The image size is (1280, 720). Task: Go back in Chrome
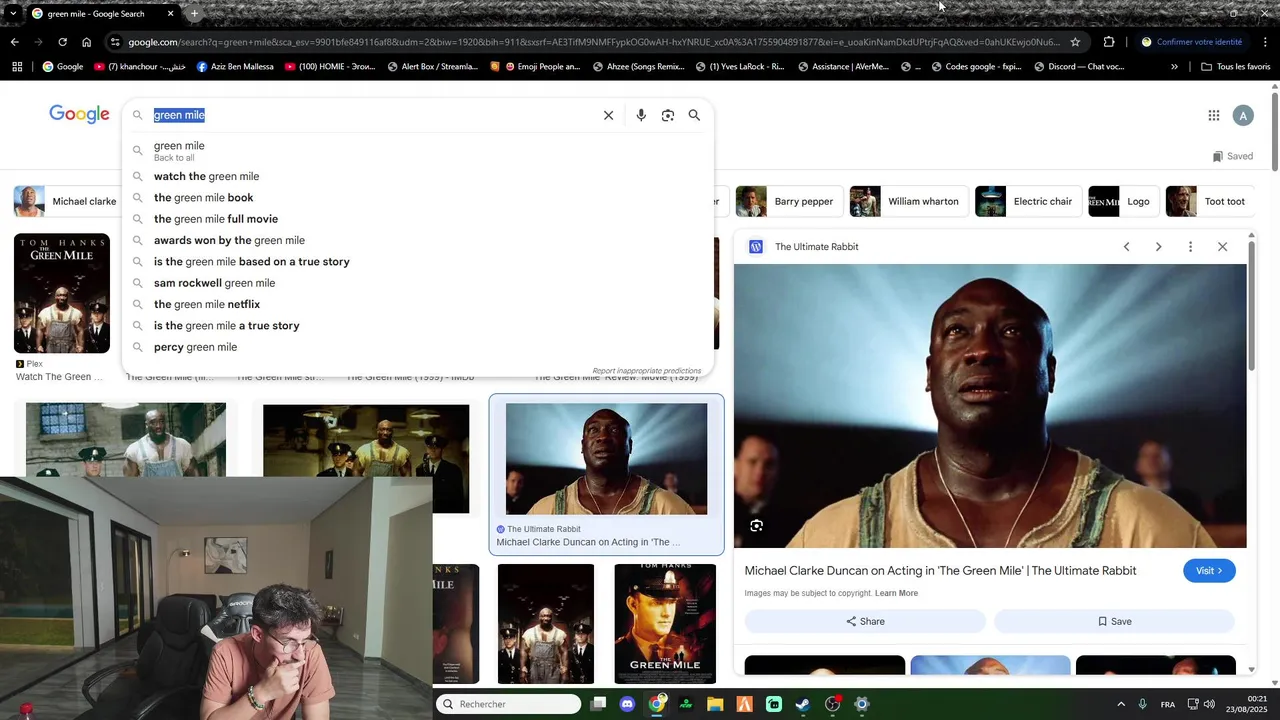coord(14,42)
